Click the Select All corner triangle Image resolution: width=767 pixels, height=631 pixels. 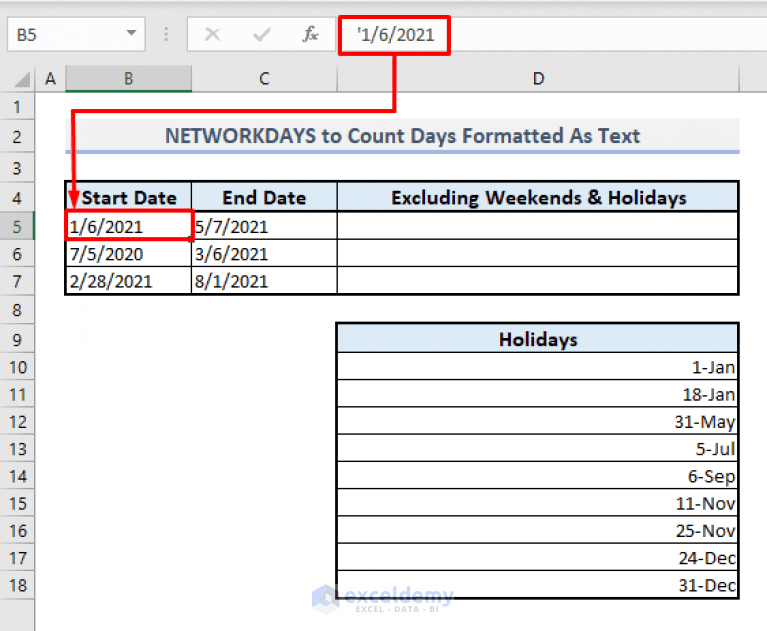[21, 79]
